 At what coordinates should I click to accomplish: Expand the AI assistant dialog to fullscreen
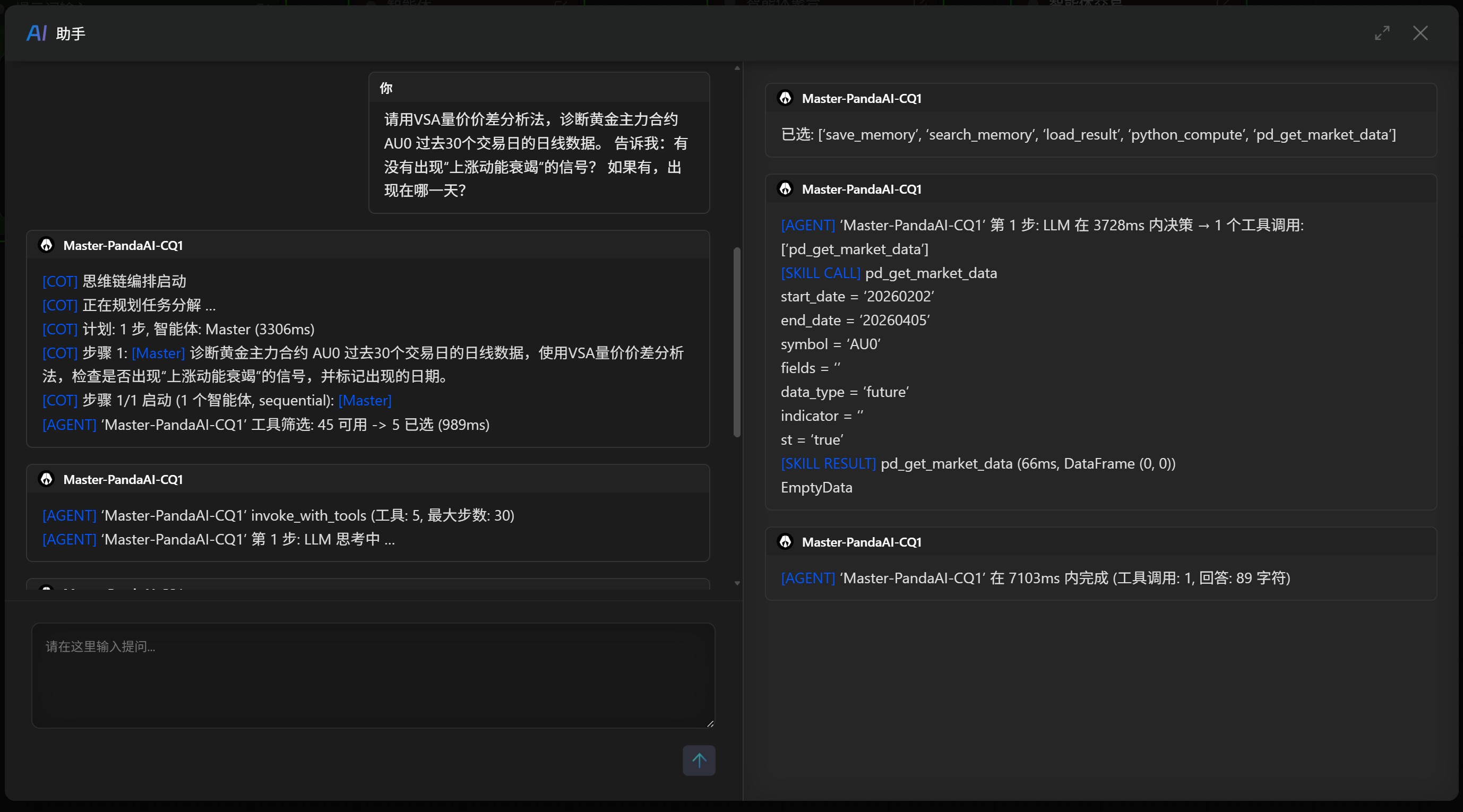[1382, 33]
